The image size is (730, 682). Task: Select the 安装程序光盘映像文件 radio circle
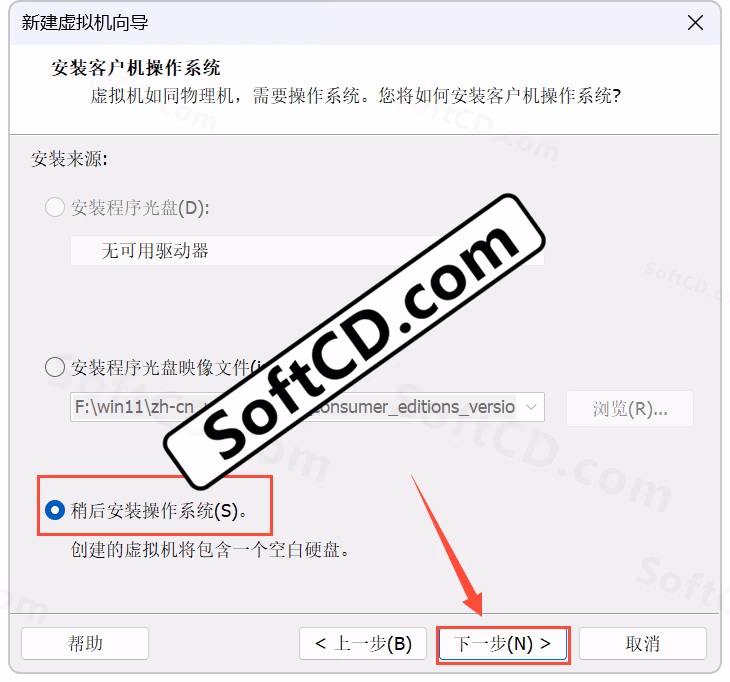click(55, 367)
